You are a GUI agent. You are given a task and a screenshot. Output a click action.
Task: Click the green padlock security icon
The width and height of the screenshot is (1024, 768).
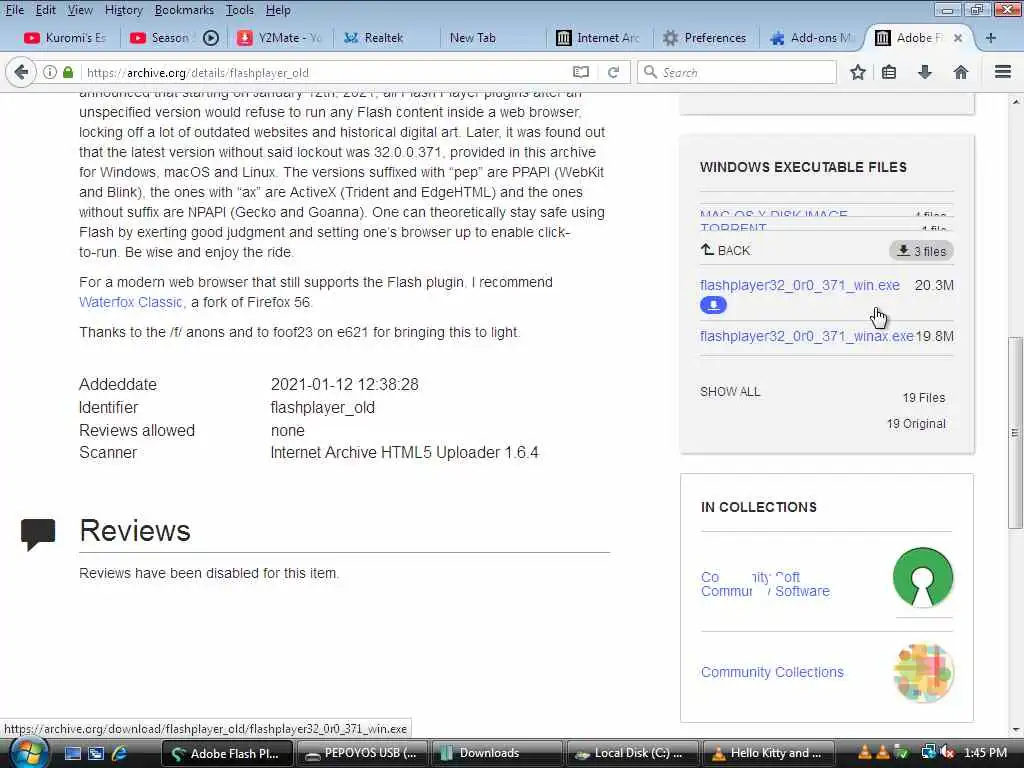pyautogui.click(x=68, y=72)
